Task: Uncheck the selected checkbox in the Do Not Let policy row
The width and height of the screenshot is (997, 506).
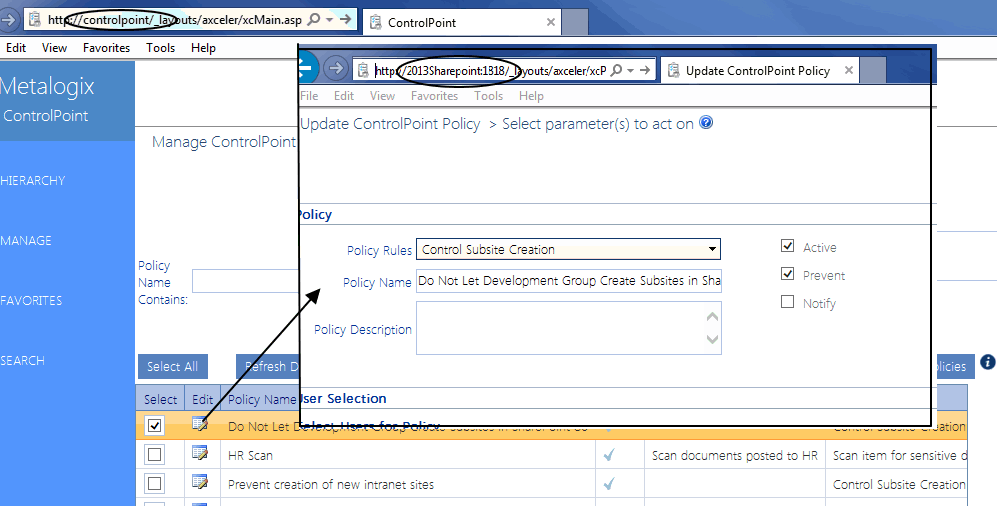Action: pyautogui.click(x=154, y=425)
